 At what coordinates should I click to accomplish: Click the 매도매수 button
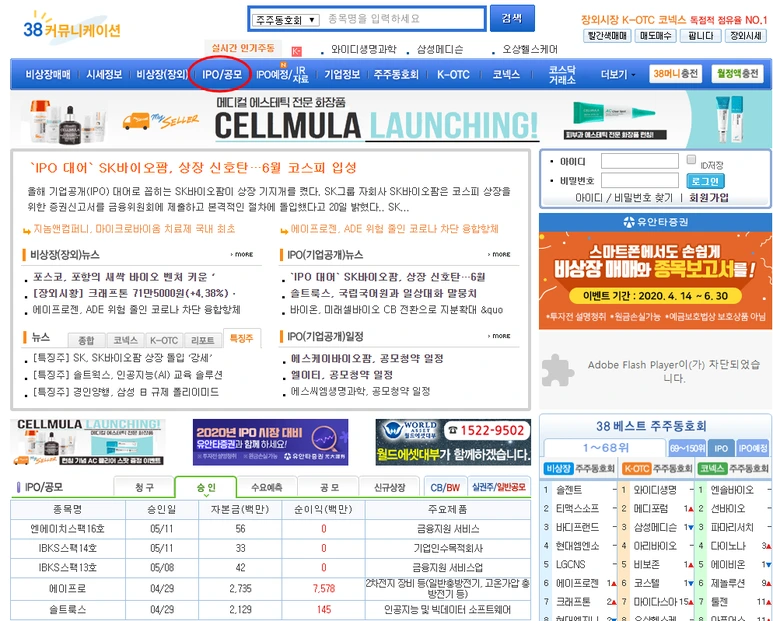(655, 35)
